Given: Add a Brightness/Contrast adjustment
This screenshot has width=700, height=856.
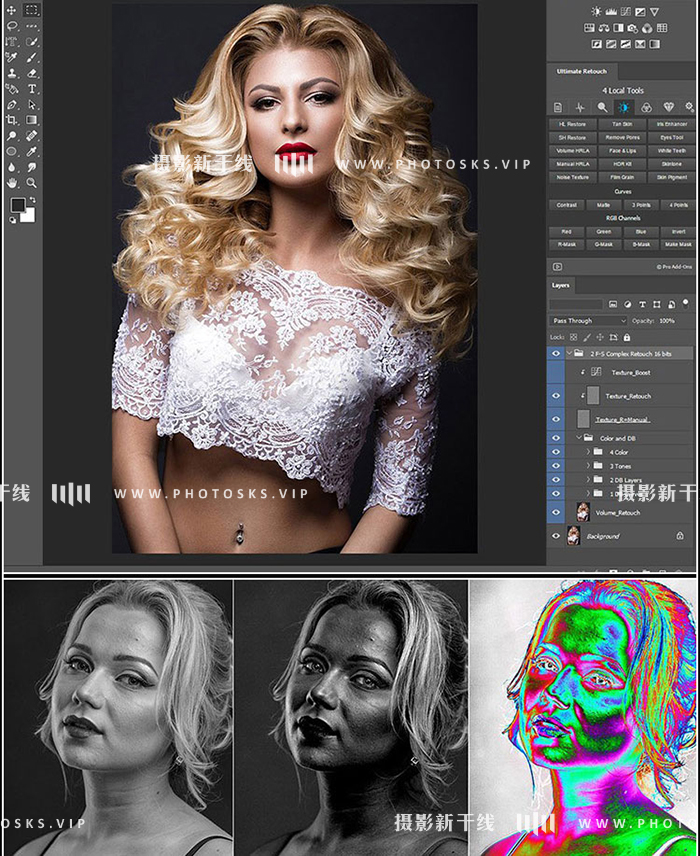Looking at the screenshot, I should click(x=596, y=11).
